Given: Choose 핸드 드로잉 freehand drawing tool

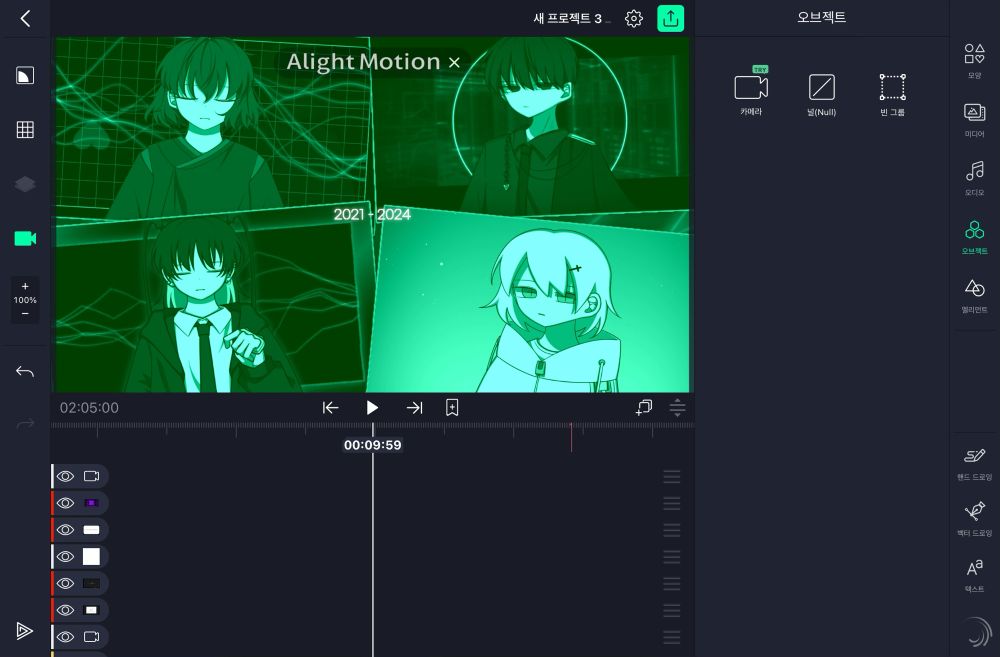Looking at the screenshot, I should [x=974, y=464].
